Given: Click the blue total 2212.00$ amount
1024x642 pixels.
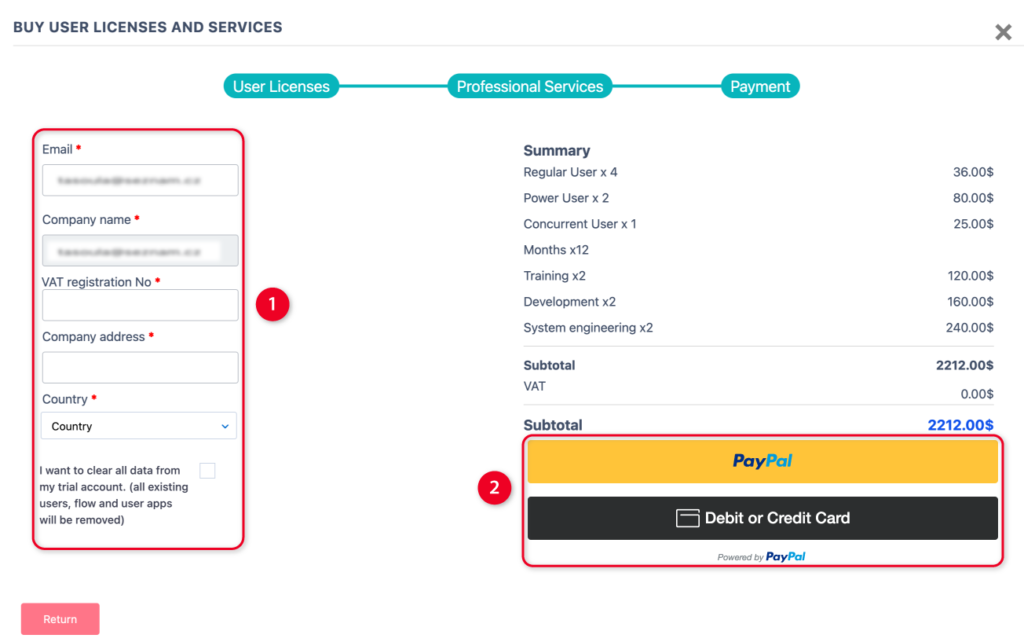Looking at the screenshot, I should pyautogui.click(x=960, y=425).
